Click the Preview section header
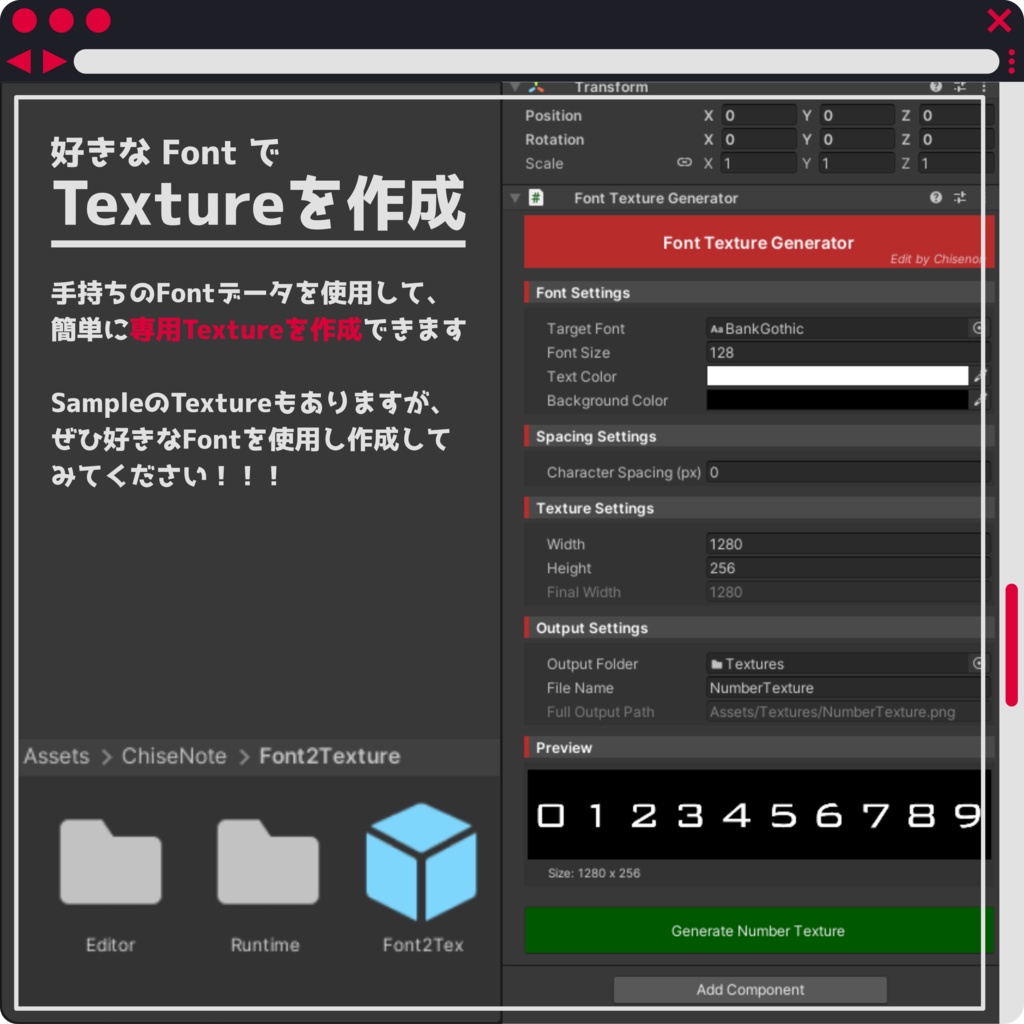This screenshot has width=1024, height=1024. pos(759,748)
